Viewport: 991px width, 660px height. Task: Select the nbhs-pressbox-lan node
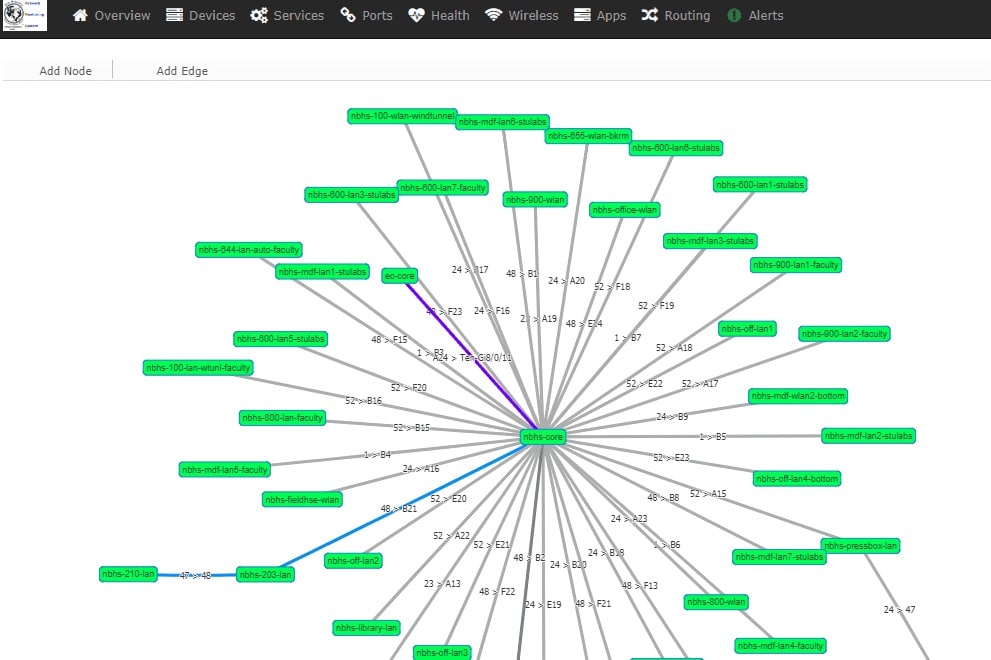(860, 546)
